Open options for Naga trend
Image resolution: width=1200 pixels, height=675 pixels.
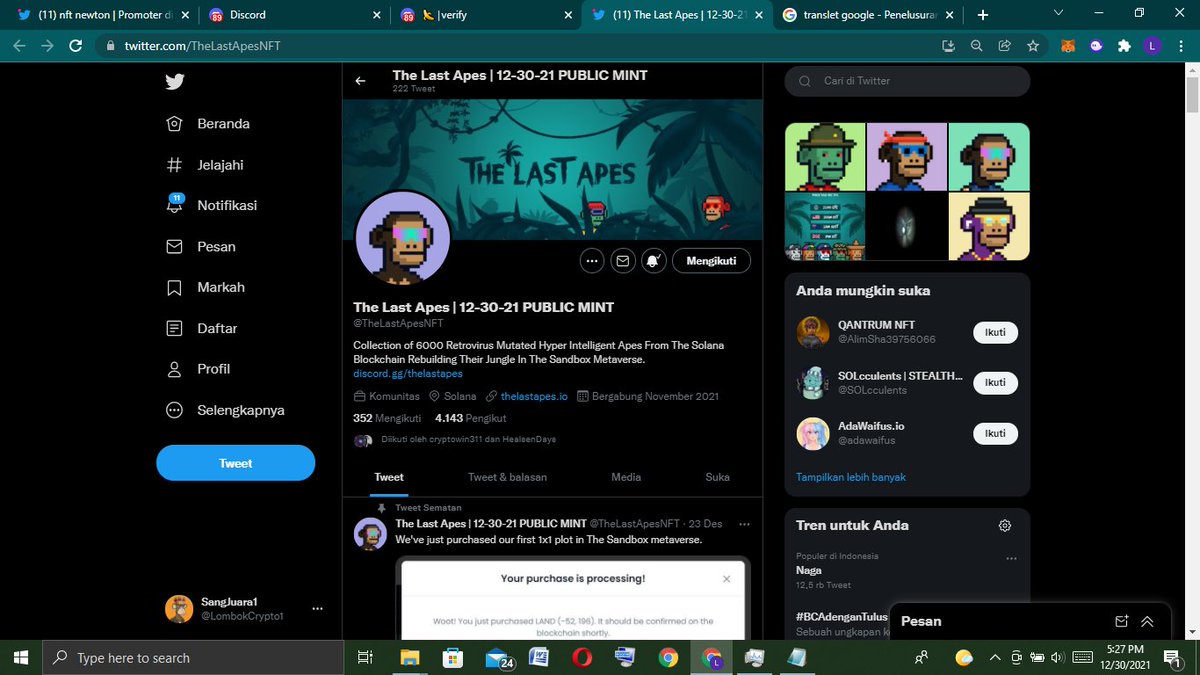[x=1011, y=558]
